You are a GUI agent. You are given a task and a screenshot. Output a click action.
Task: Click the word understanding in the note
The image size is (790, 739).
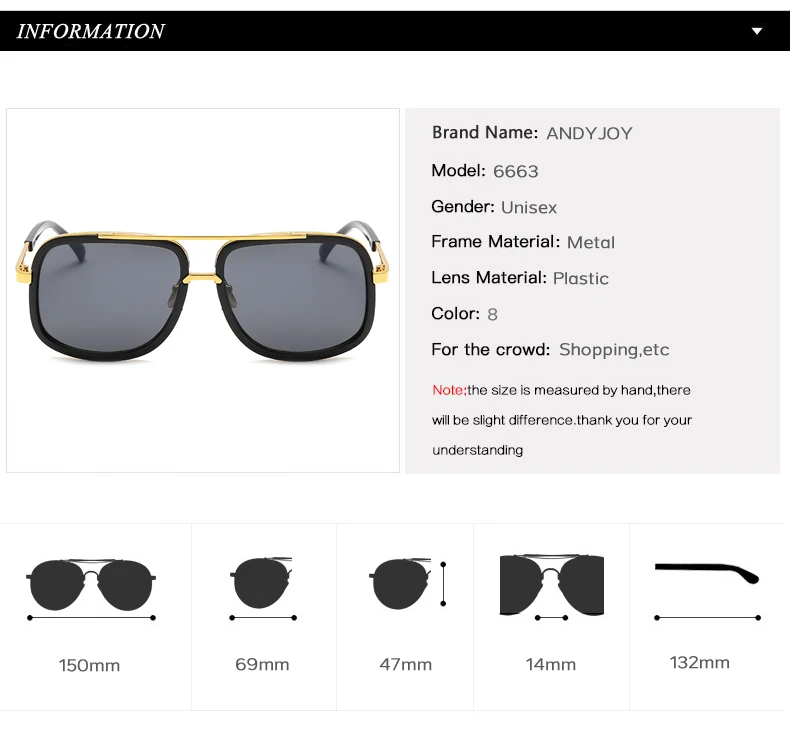click(x=478, y=450)
